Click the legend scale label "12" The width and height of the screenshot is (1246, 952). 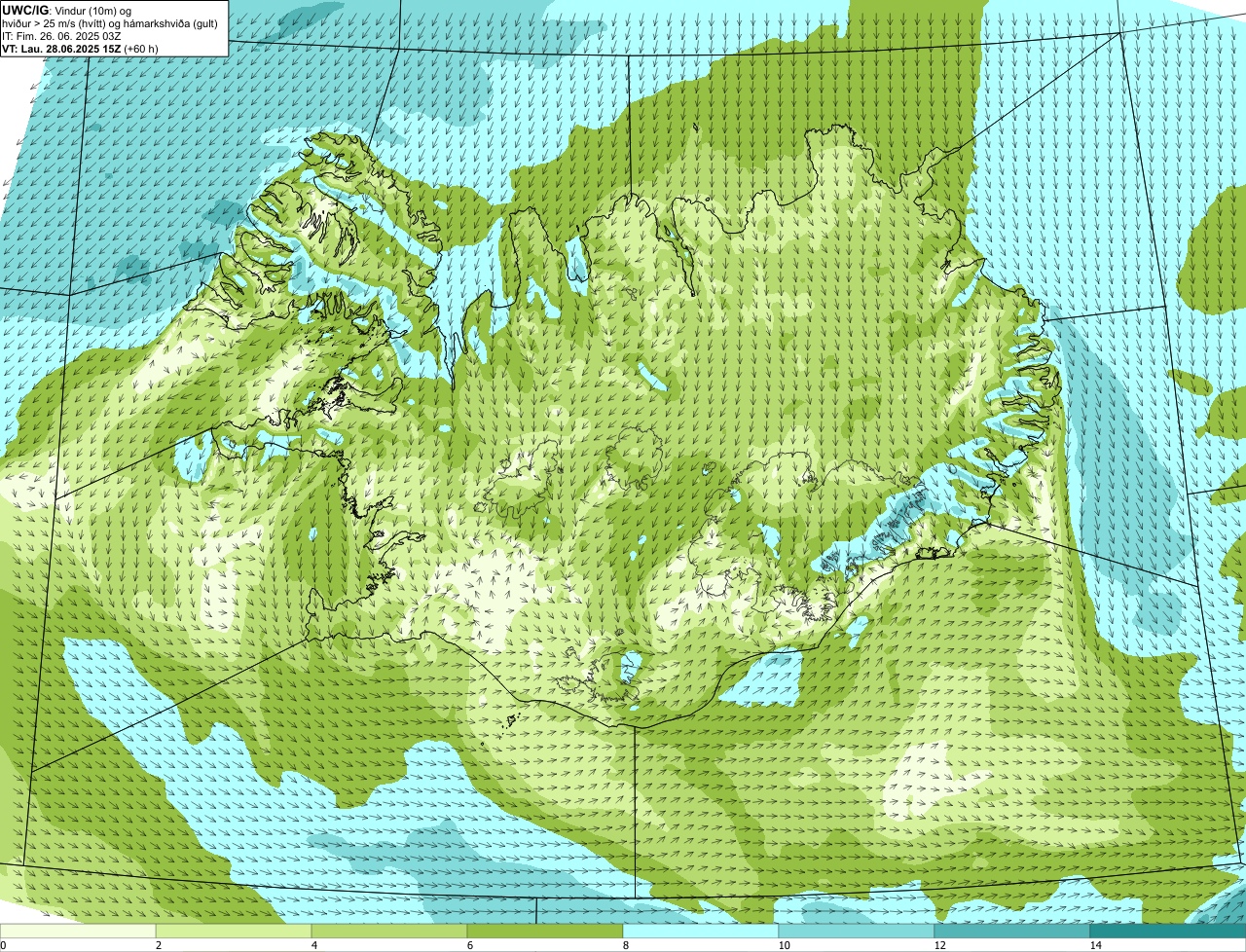(939, 945)
